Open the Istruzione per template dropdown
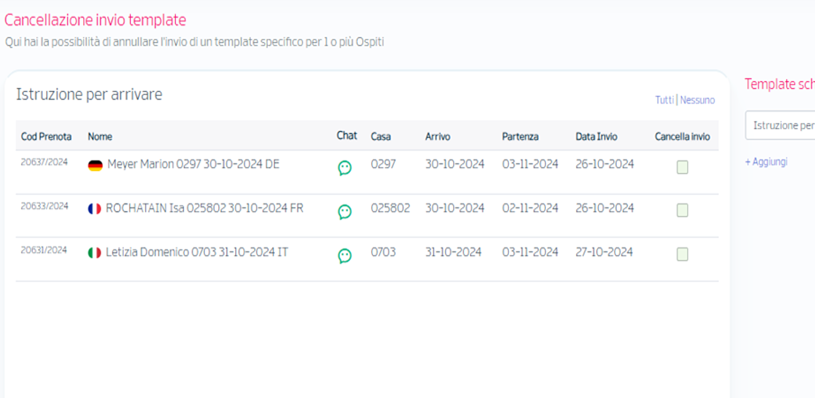The width and height of the screenshot is (815, 398). pos(780,125)
